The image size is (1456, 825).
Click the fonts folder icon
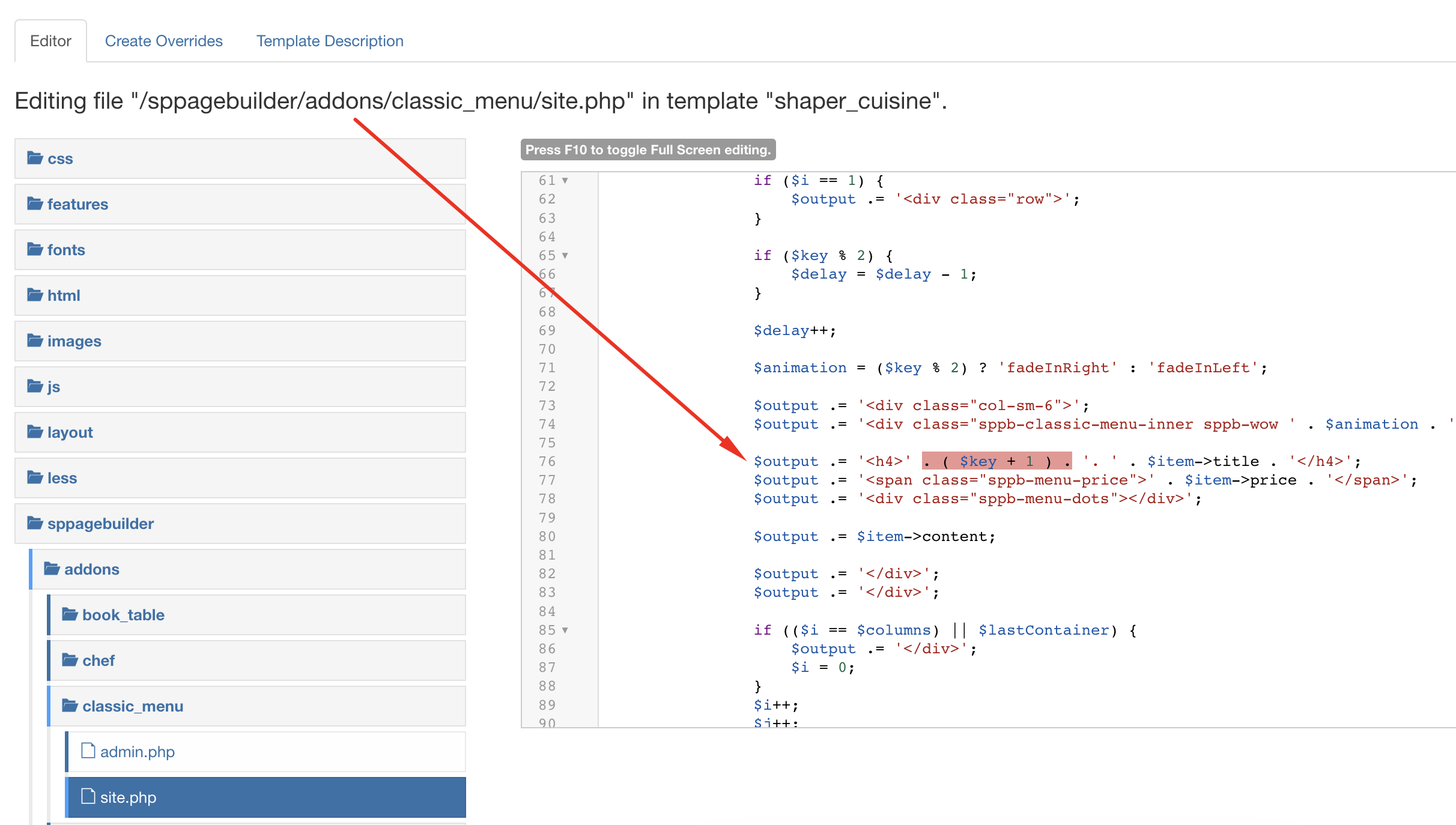(x=35, y=249)
